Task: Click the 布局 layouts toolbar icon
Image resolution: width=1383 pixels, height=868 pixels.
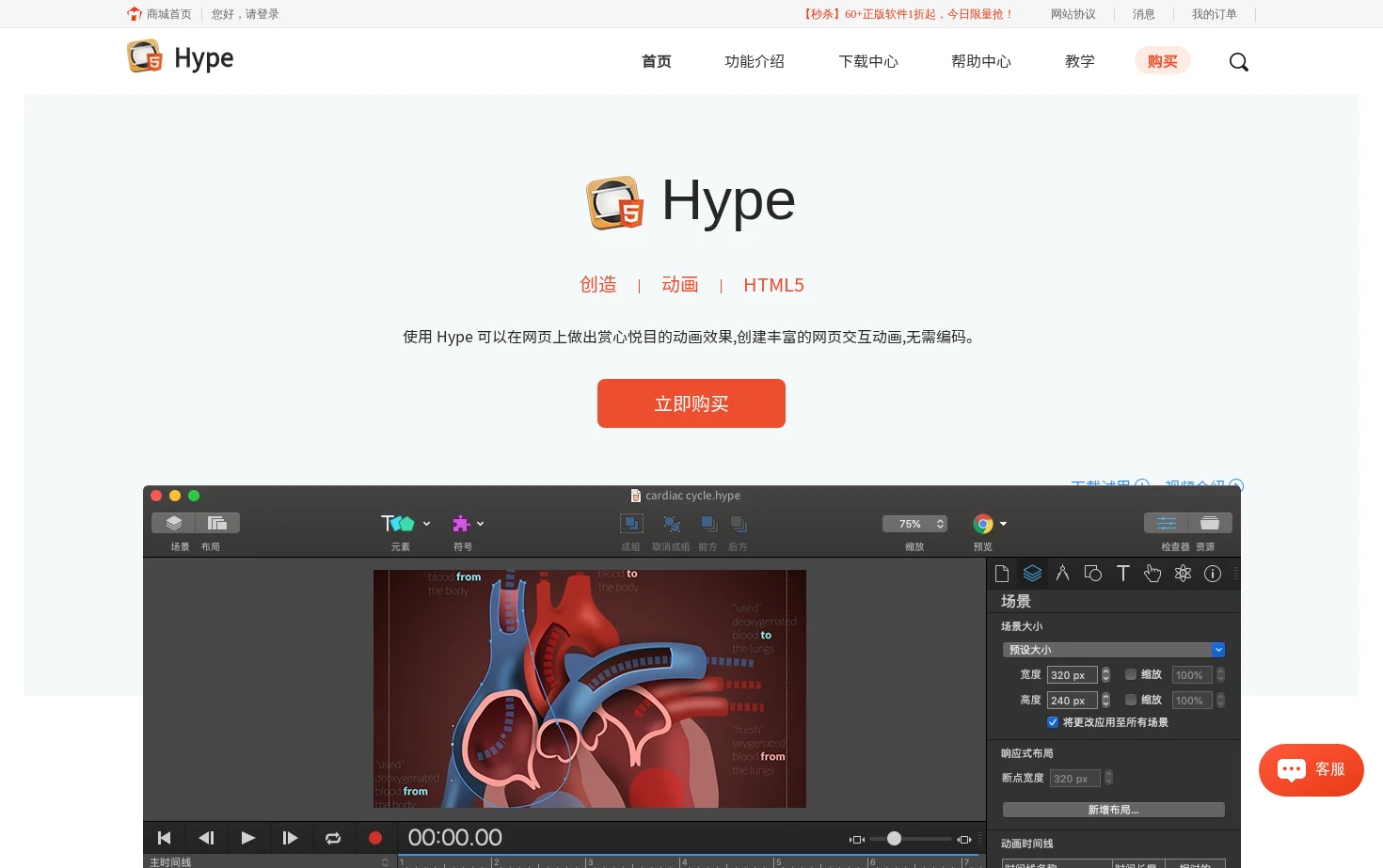Action: [x=217, y=523]
